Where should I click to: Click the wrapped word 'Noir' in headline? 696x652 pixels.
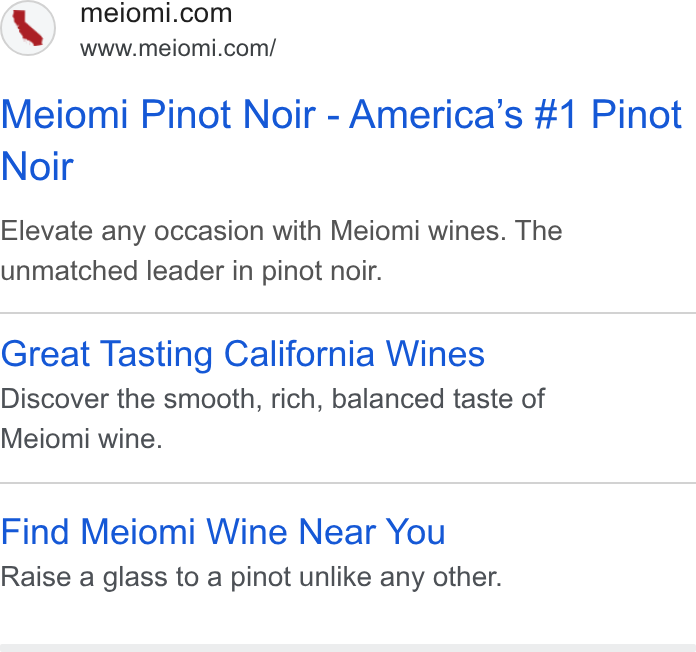37,166
